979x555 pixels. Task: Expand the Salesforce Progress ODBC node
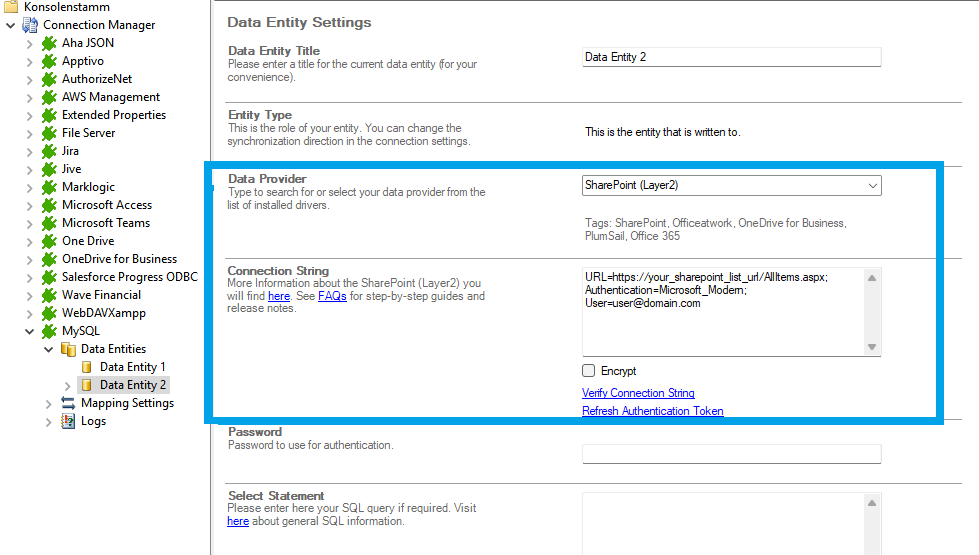point(29,278)
